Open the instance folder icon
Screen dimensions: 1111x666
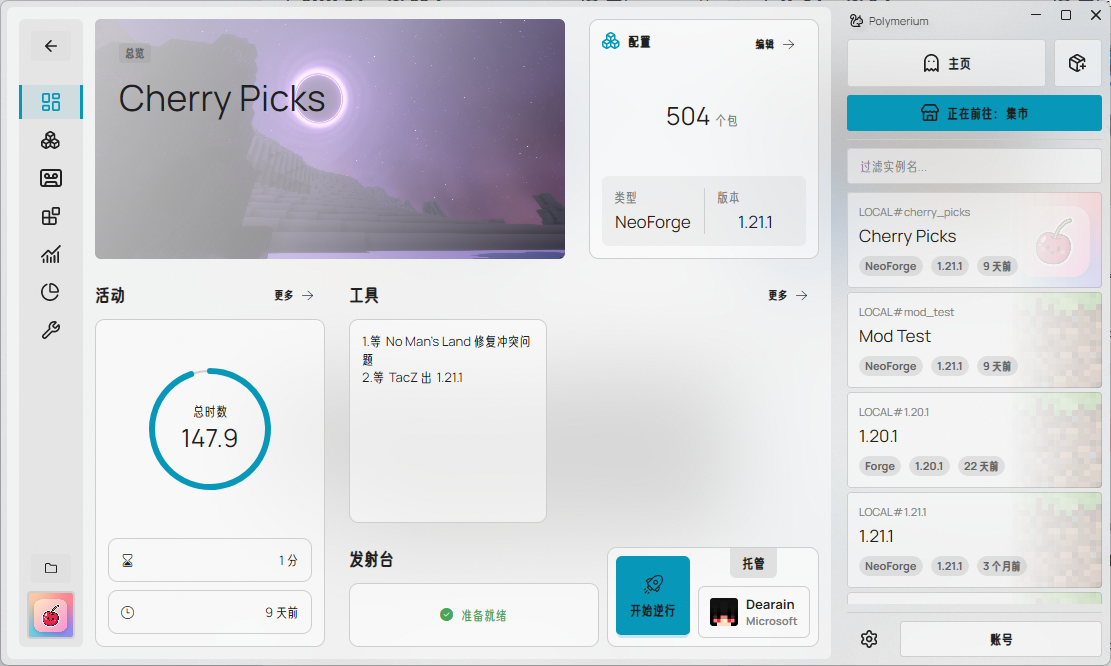pyautogui.click(x=51, y=568)
